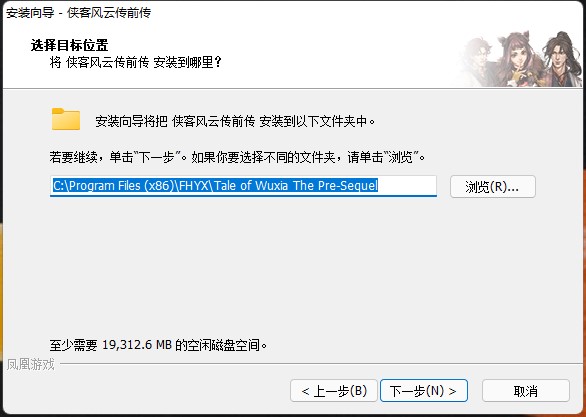The image size is (586, 417).
Task: Click the 19,312.6 MB disk space text
Action: (159, 345)
